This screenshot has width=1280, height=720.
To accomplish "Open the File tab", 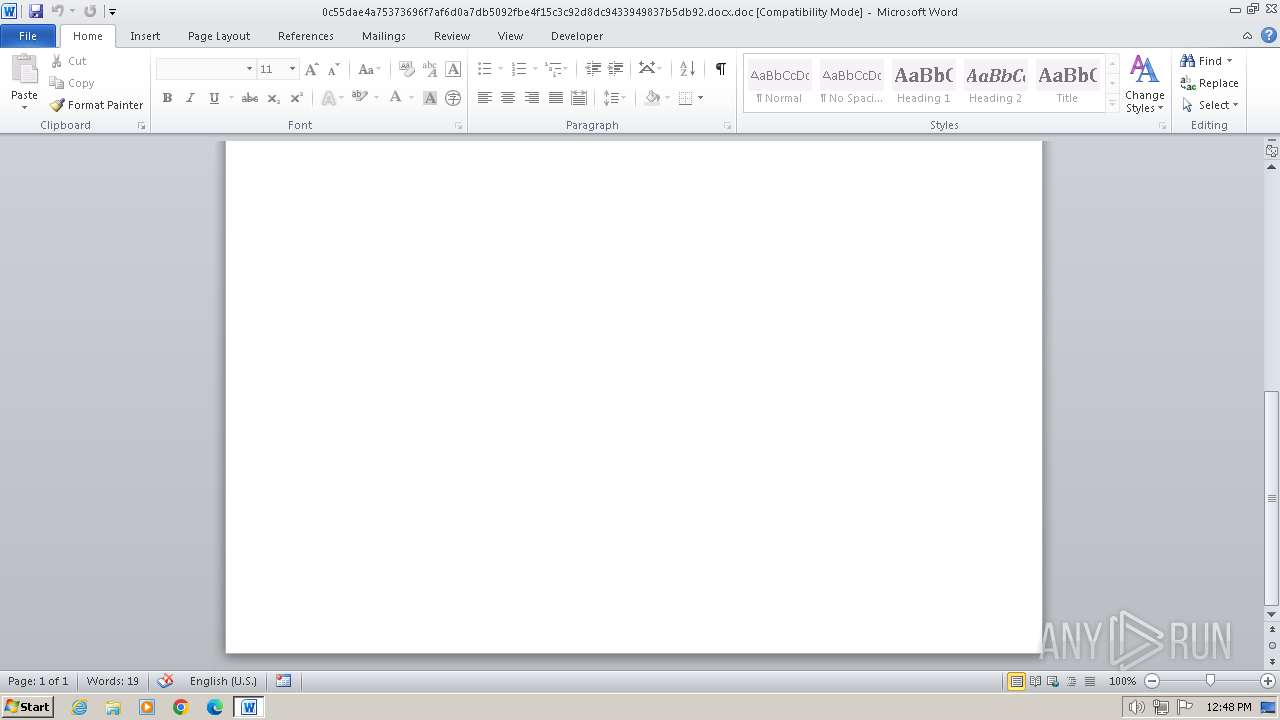I will (28, 35).
